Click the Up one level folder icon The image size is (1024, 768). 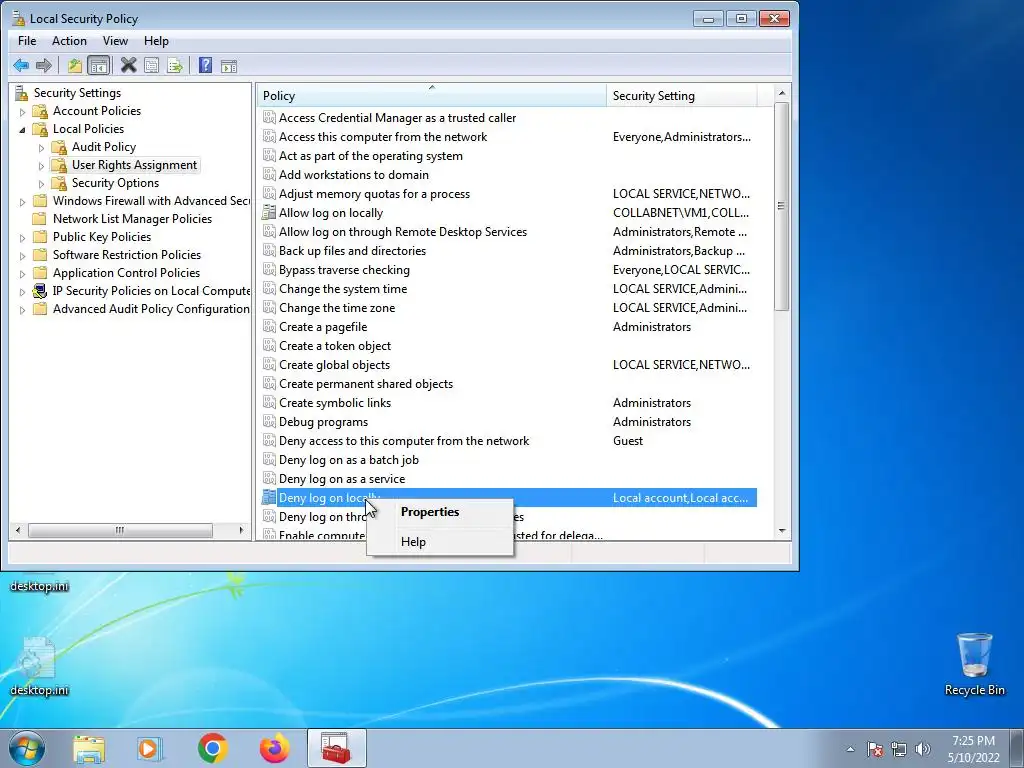pos(74,65)
